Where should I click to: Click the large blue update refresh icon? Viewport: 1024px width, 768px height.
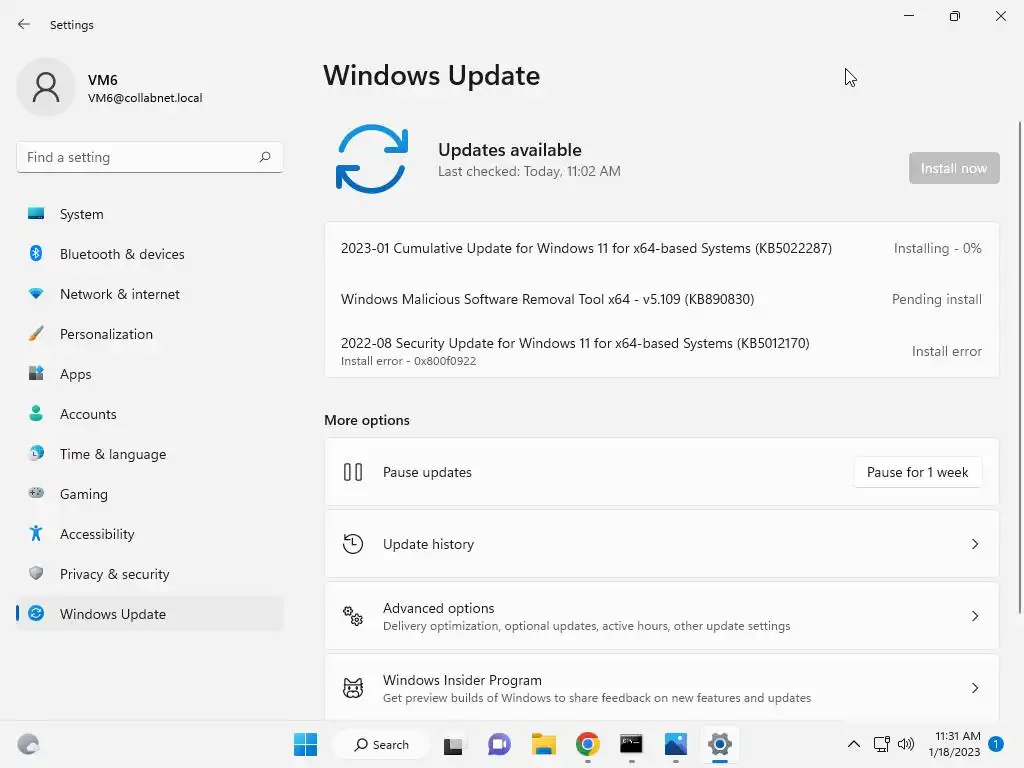click(x=372, y=159)
